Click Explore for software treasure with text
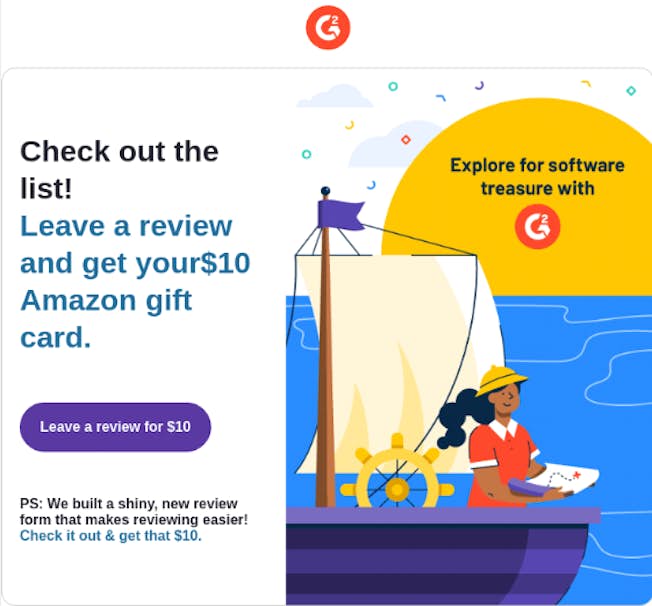The width and height of the screenshot is (652, 606). coord(537,177)
